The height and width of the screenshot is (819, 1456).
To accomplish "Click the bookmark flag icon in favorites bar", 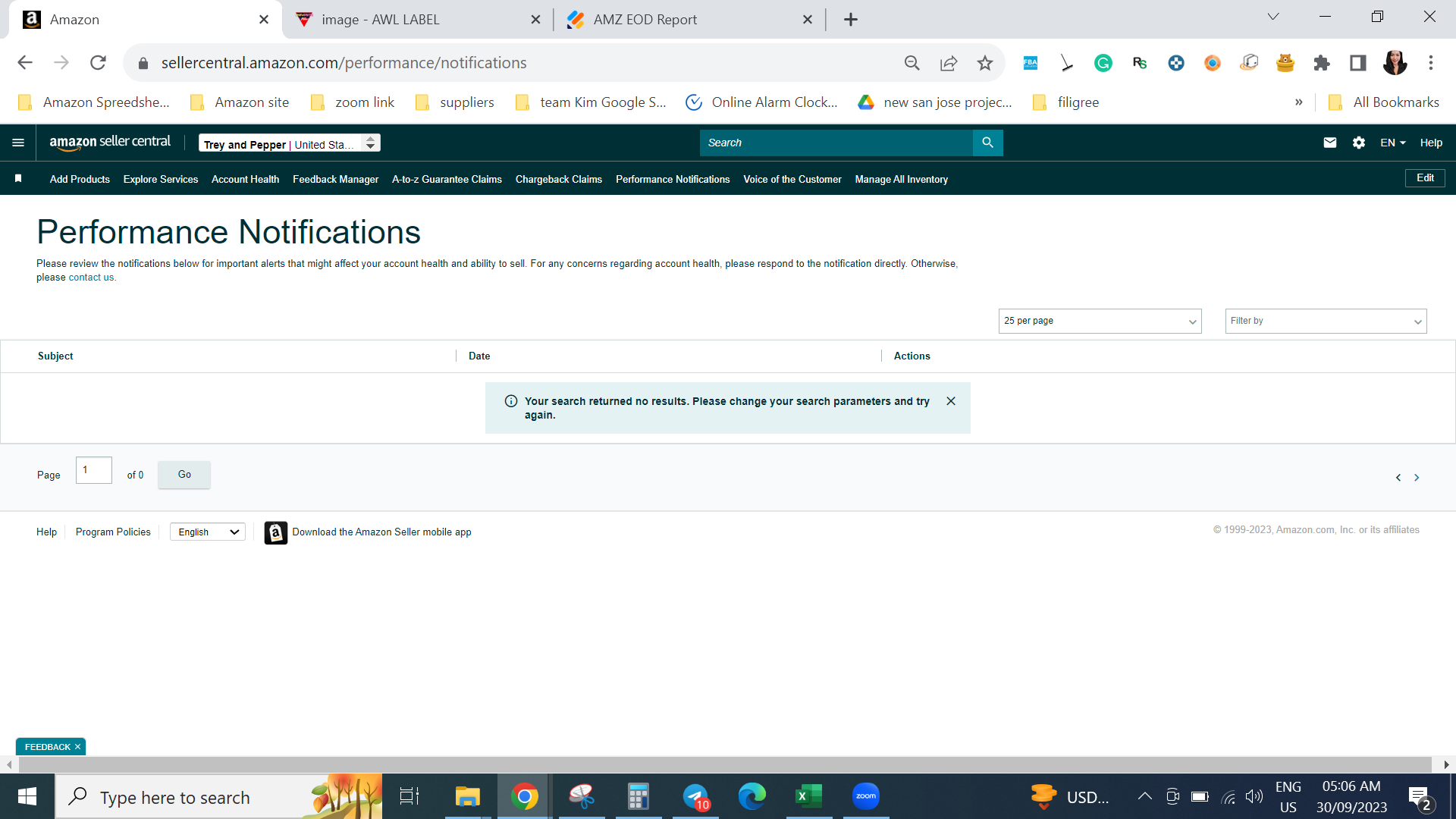I will [x=18, y=178].
